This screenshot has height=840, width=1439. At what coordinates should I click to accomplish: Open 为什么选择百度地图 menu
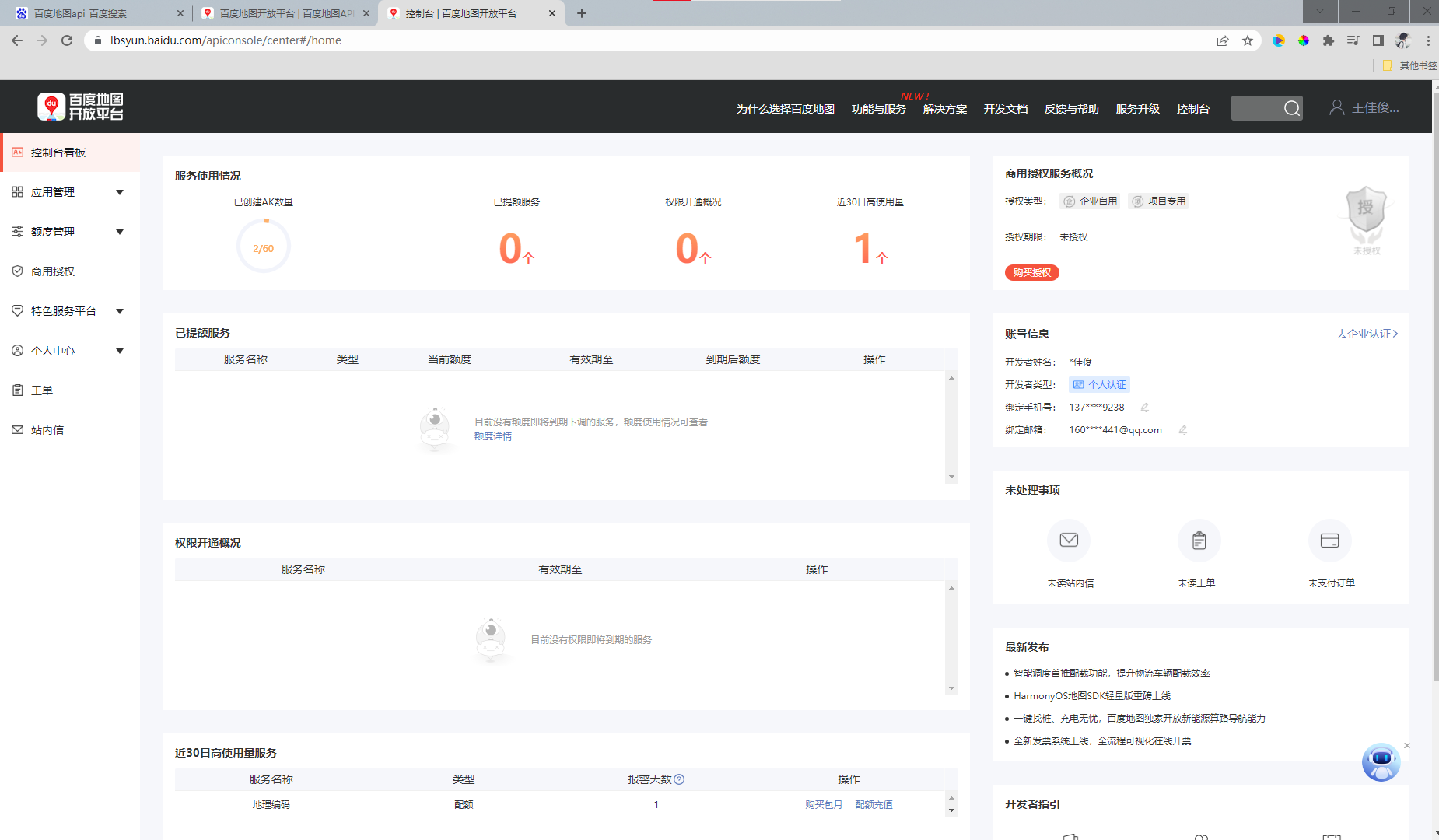[x=785, y=109]
